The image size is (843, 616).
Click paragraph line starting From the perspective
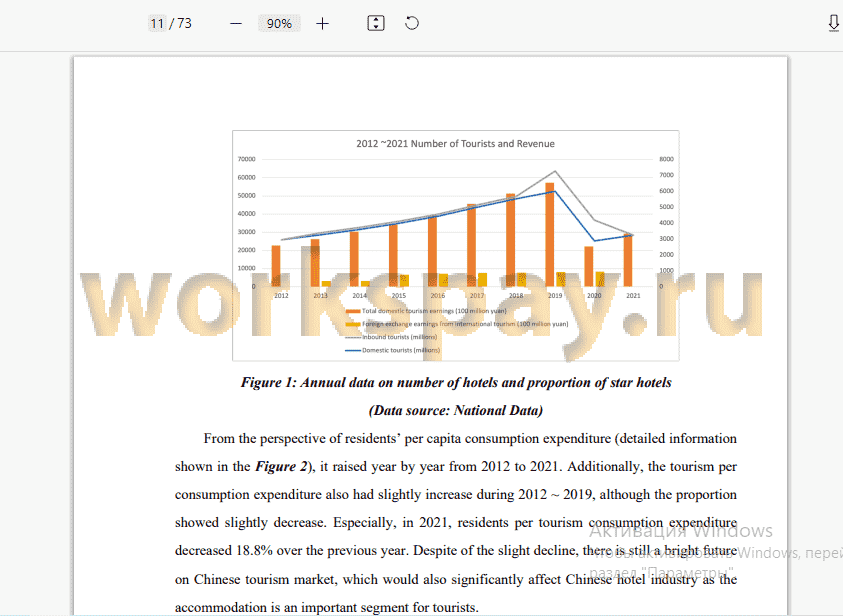470,439
